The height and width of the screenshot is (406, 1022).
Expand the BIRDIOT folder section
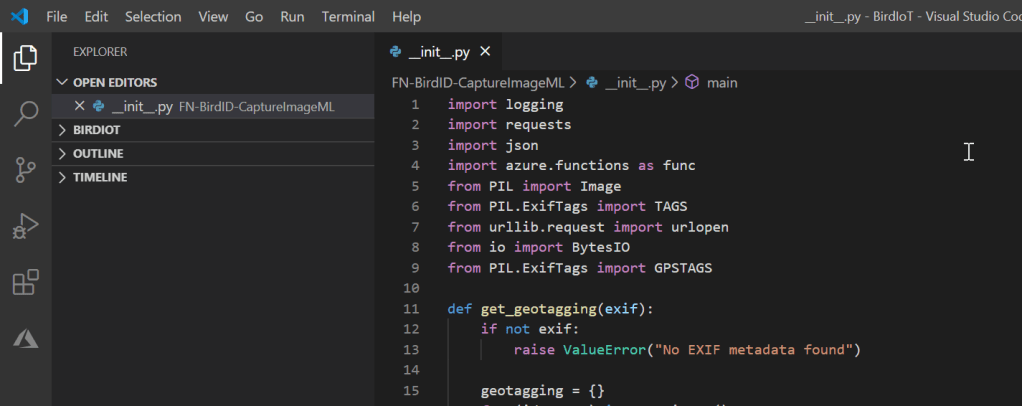click(x=96, y=130)
